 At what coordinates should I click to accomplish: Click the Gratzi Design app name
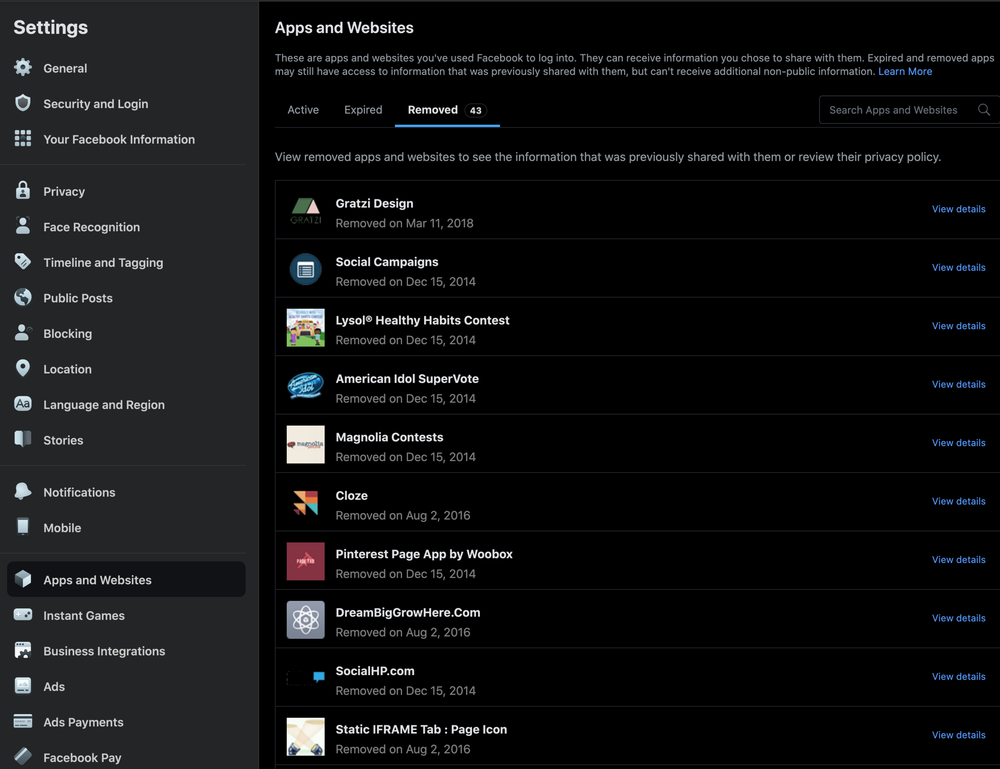374,203
